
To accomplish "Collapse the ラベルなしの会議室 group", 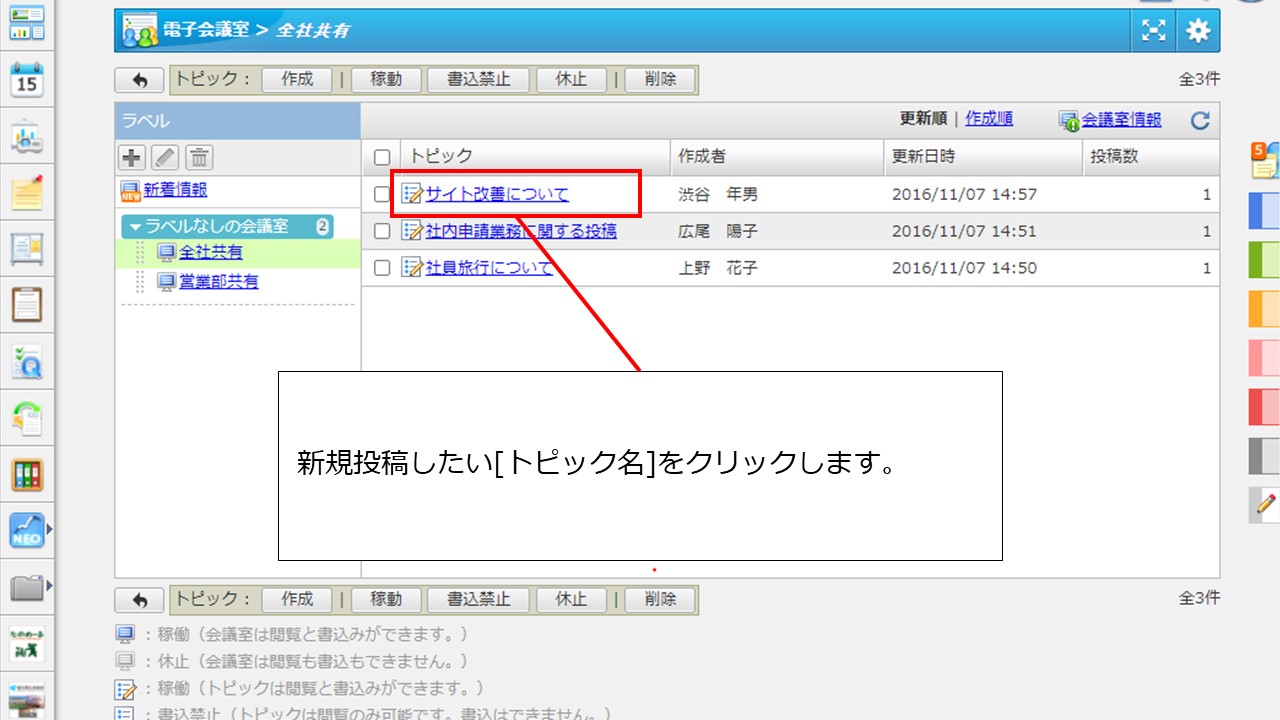I will [136, 227].
